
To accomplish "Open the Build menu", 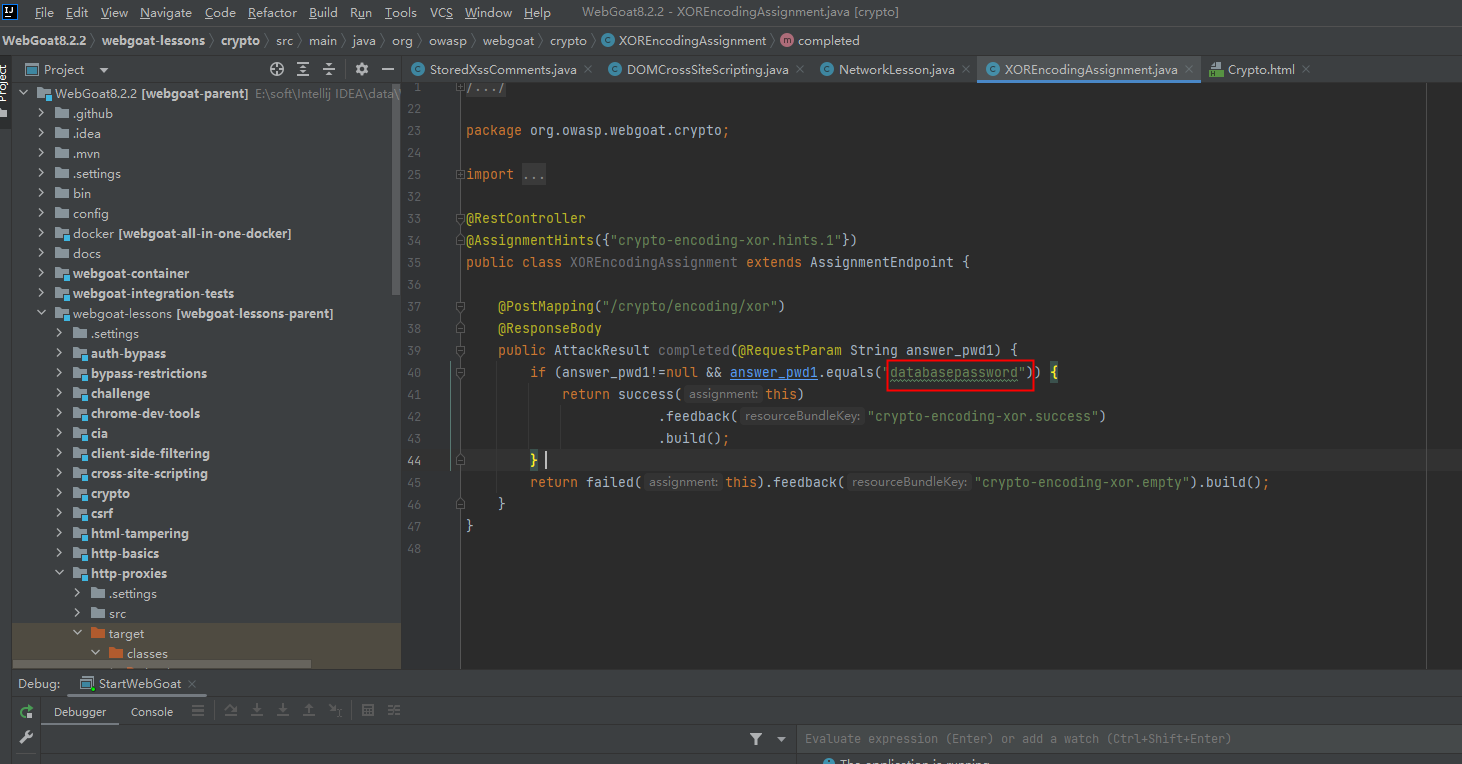I will tap(323, 12).
